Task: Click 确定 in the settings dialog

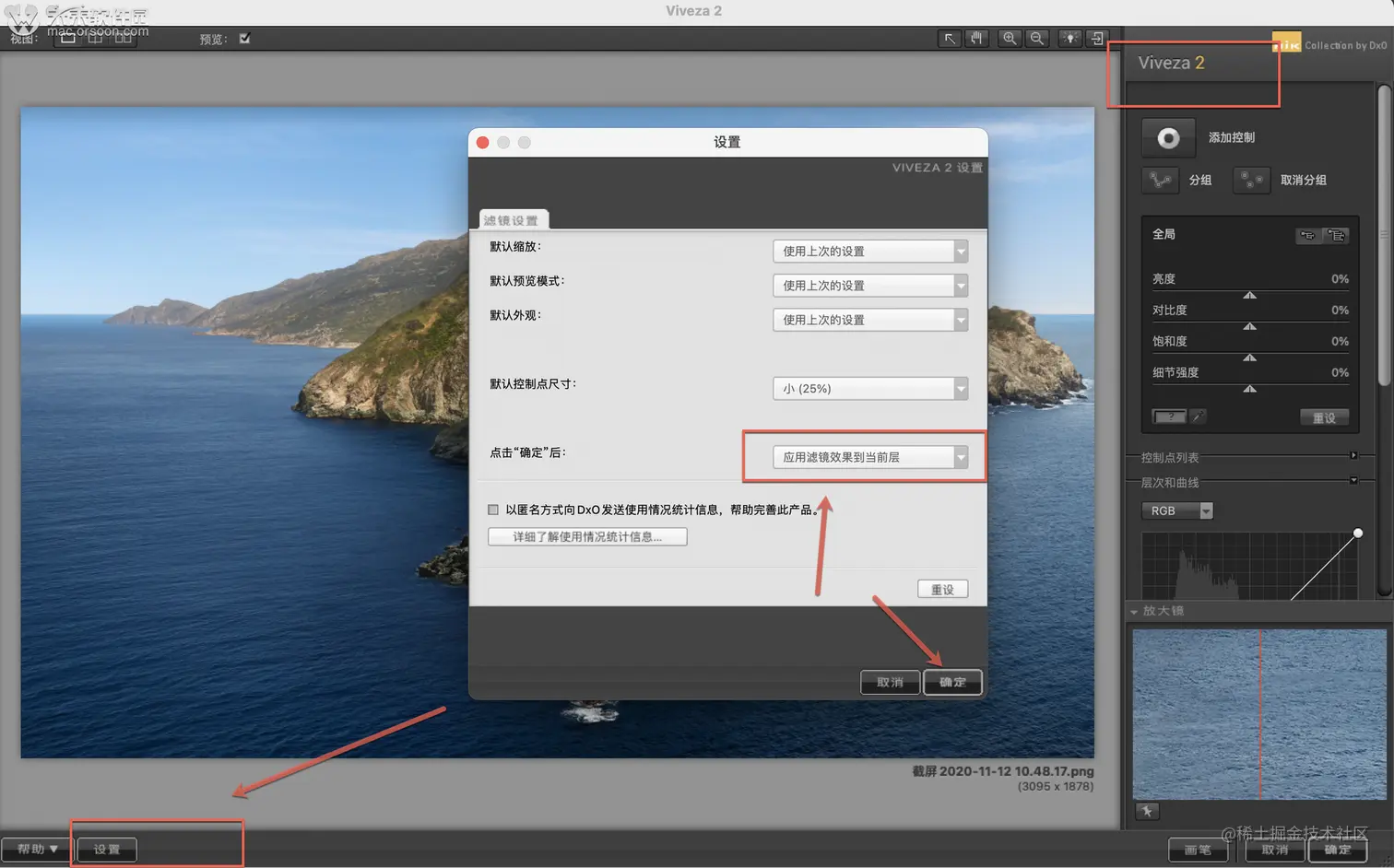Action: coord(952,683)
